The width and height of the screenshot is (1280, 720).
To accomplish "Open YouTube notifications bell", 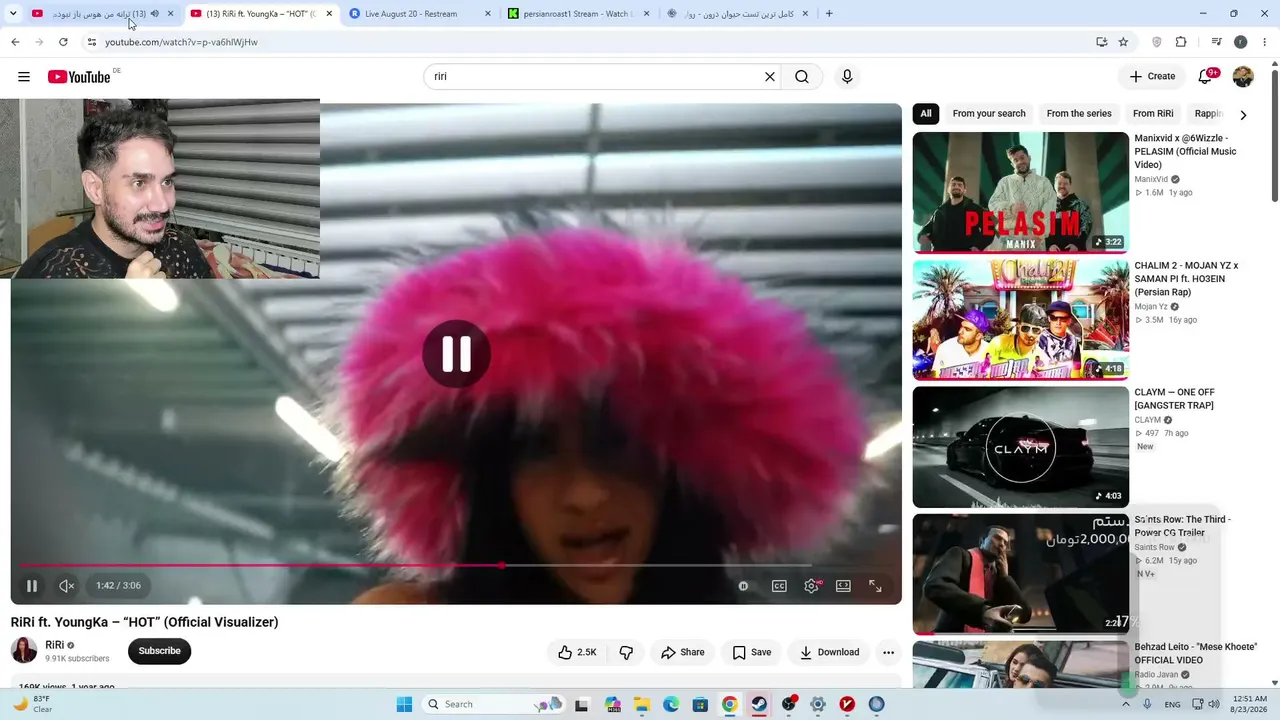I will tap(1206, 77).
